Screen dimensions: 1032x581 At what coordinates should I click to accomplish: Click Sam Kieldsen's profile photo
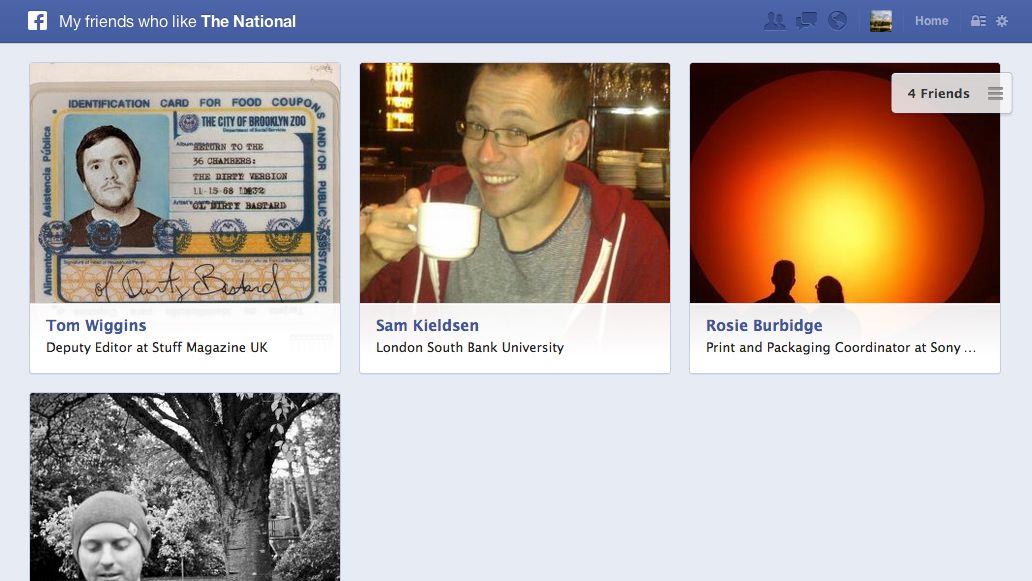click(514, 182)
